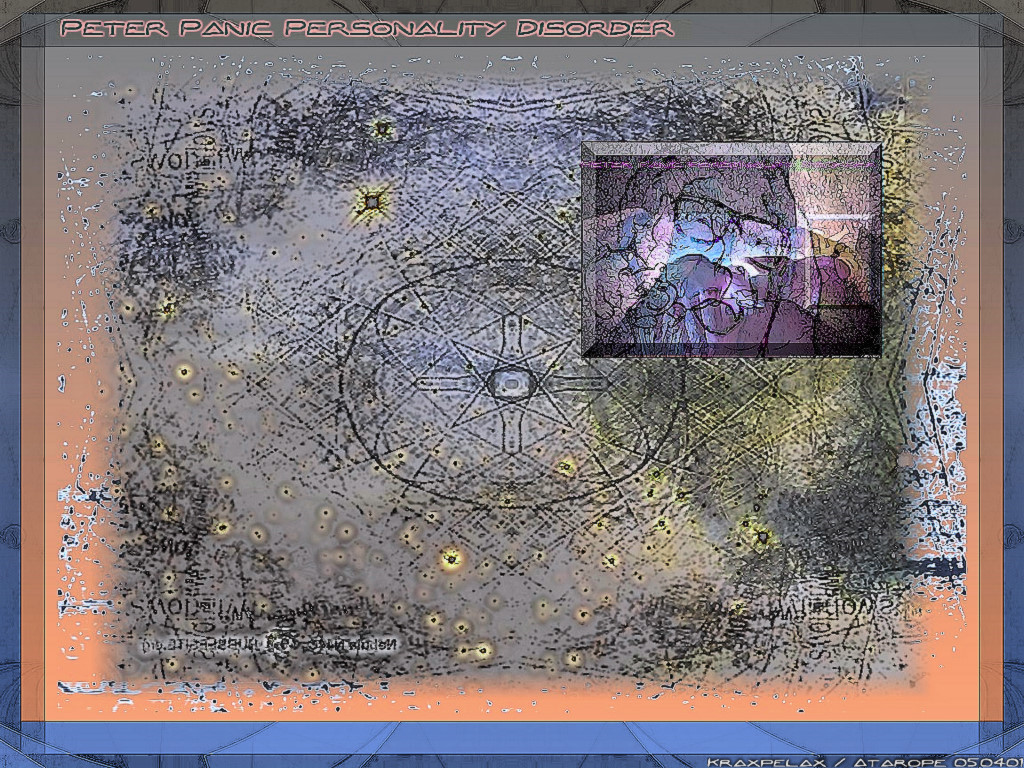Screen dimensions: 1024x768
Task: Click the brightest yellow glowing dot near bottom center
Action: coord(451,560)
